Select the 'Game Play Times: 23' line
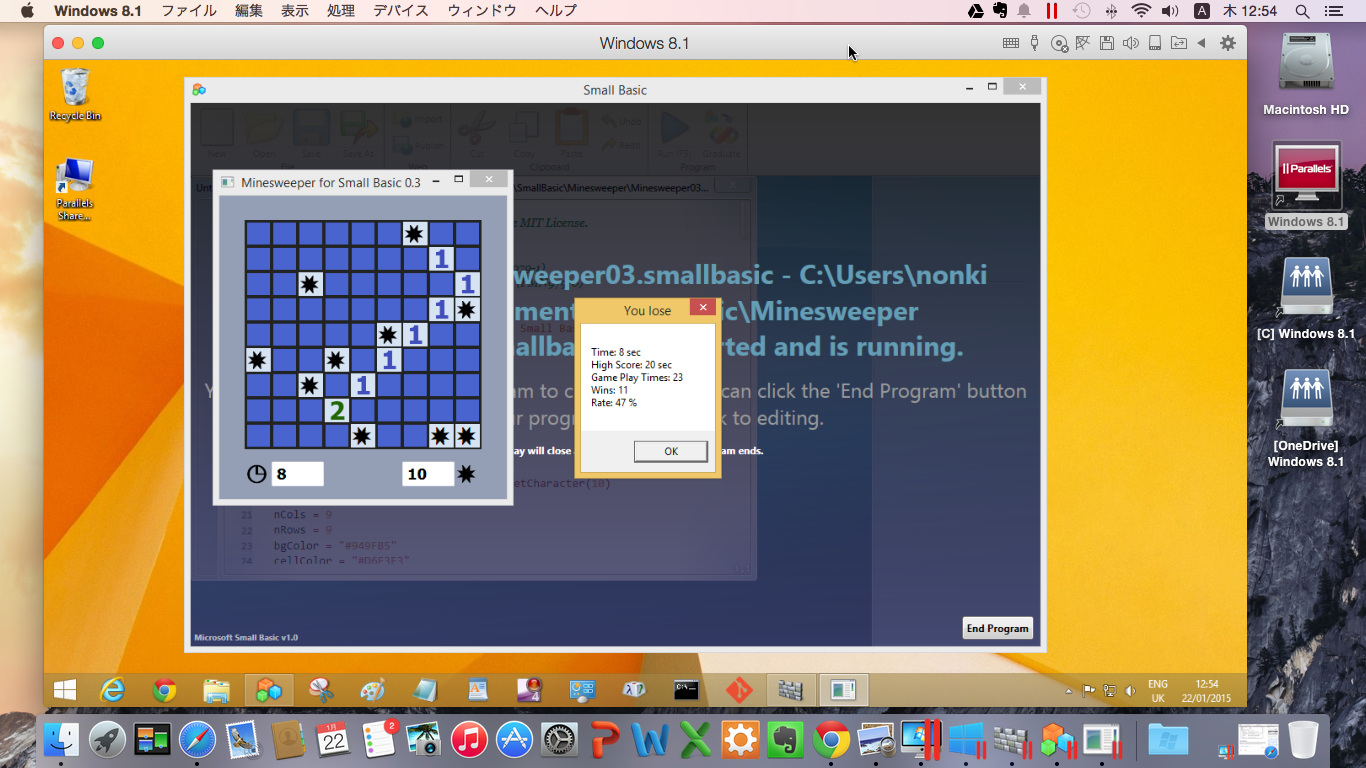Viewport: 1366px width, 768px height. pyautogui.click(x=637, y=378)
